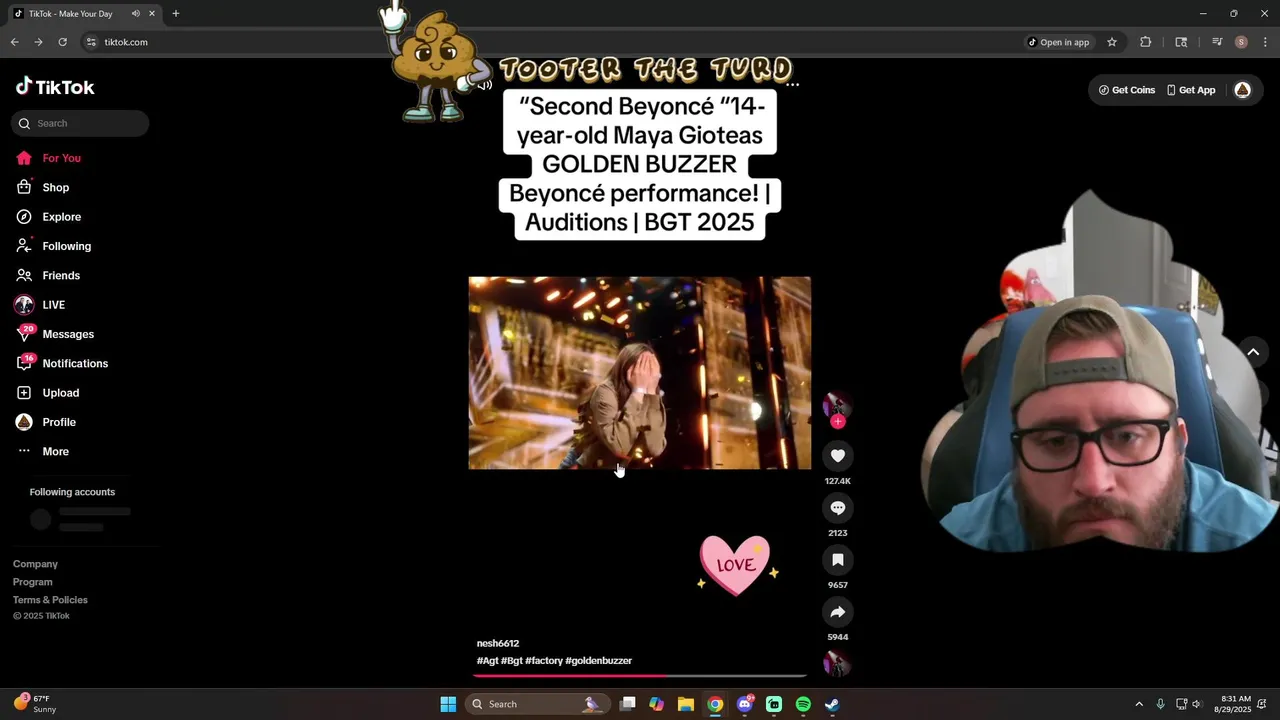Open a new browser tab
The image size is (1280, 720).
pyautogui.click(x=175, y=14)
